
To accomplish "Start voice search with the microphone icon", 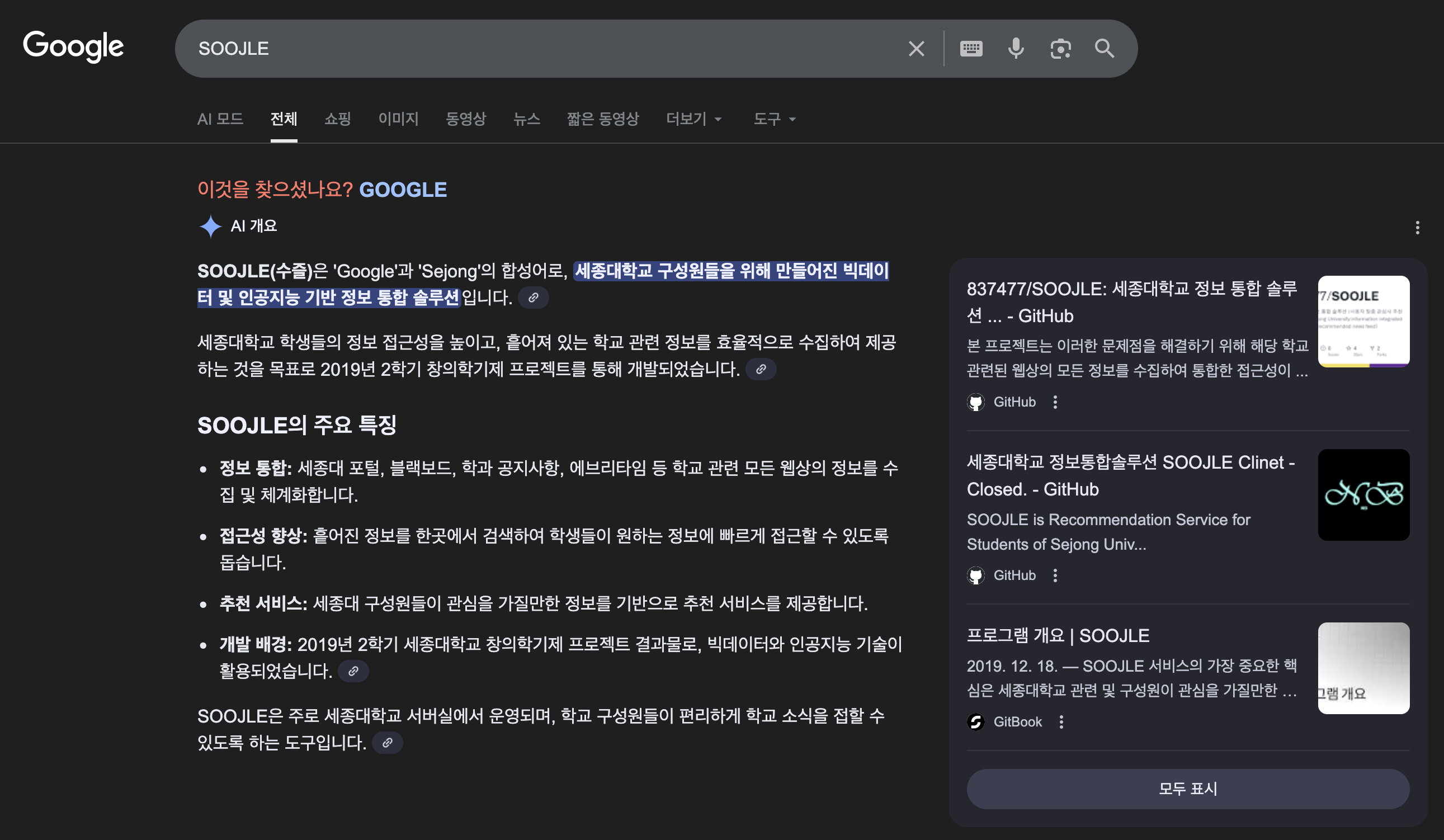I will point(1016,48).
